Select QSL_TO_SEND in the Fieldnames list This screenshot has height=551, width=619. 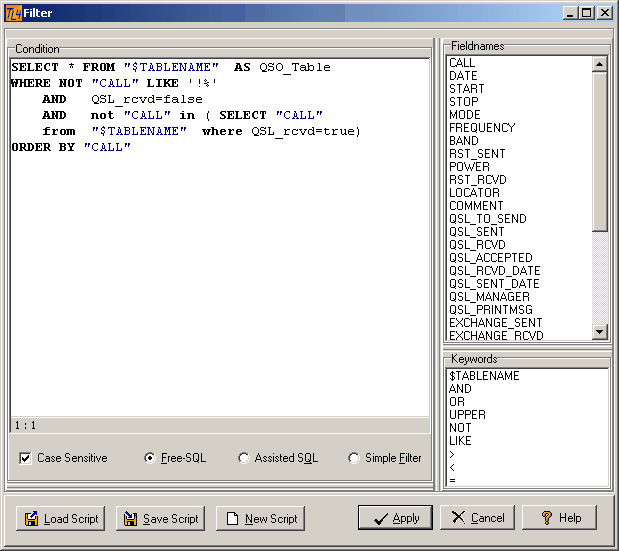click(x=488, y=219)
